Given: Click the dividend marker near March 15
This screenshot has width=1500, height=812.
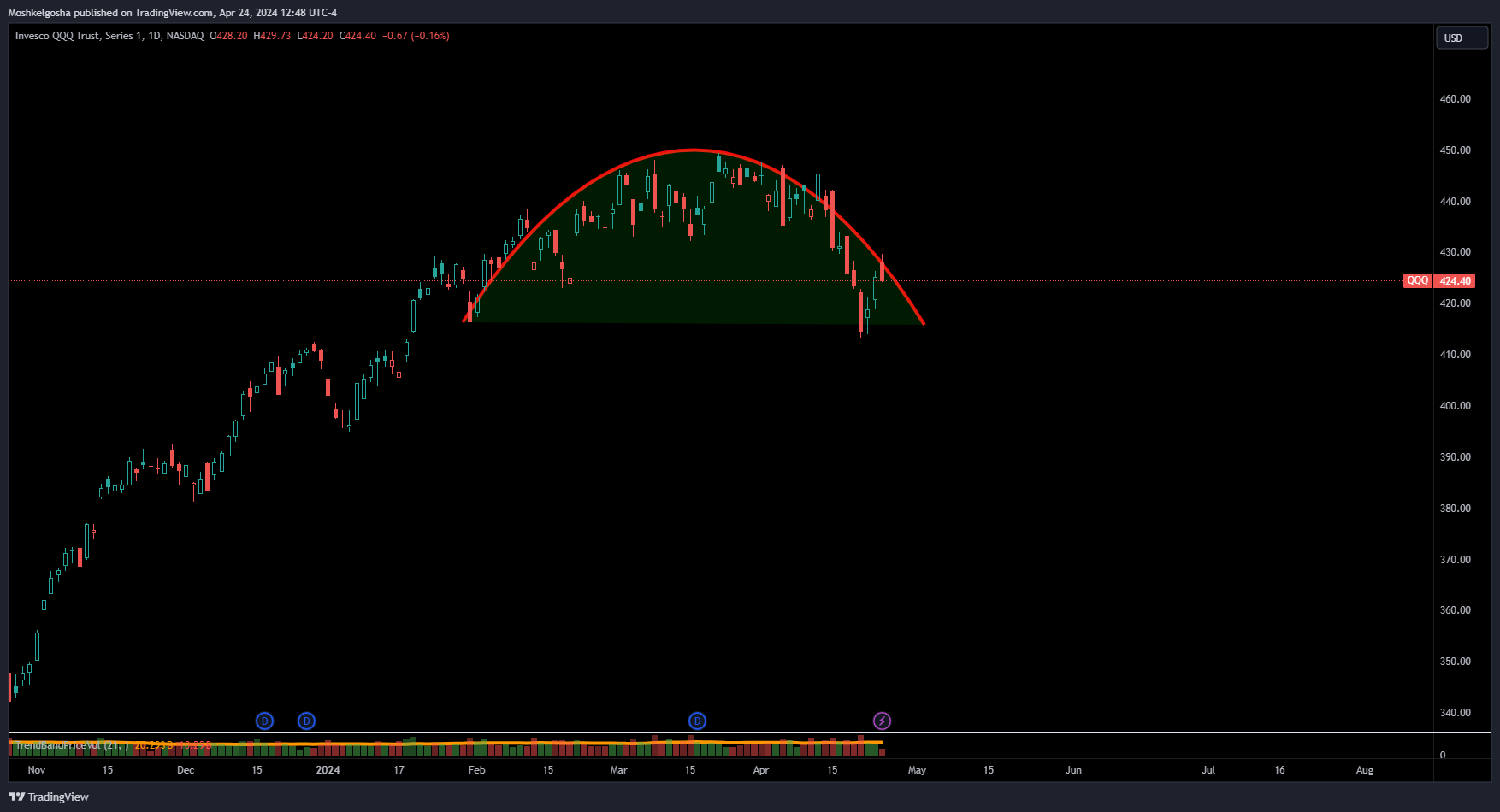Looking at the screenshot, I should pos(697,721).
